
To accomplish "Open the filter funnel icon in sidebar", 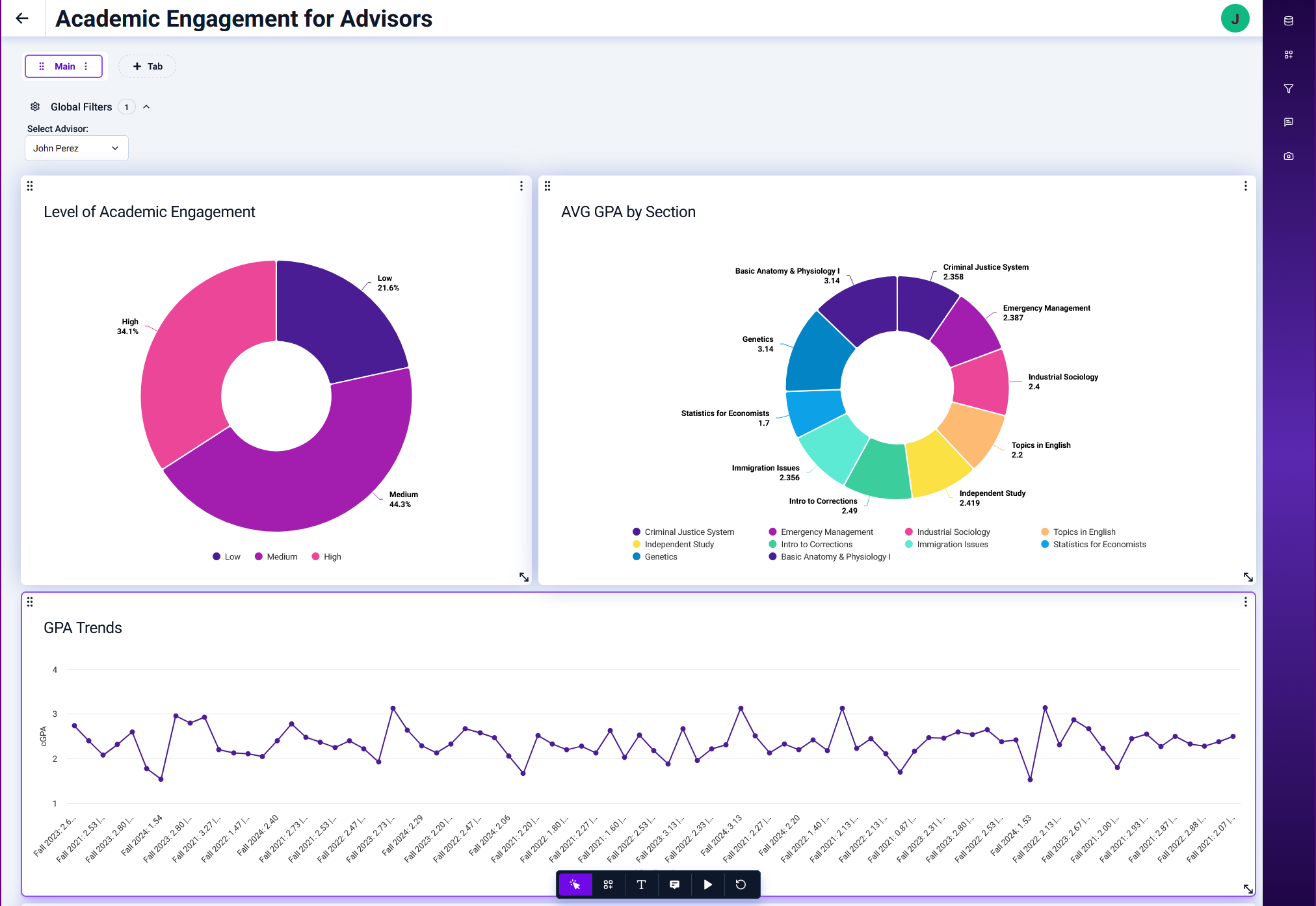I will (x=1288, y=88).
